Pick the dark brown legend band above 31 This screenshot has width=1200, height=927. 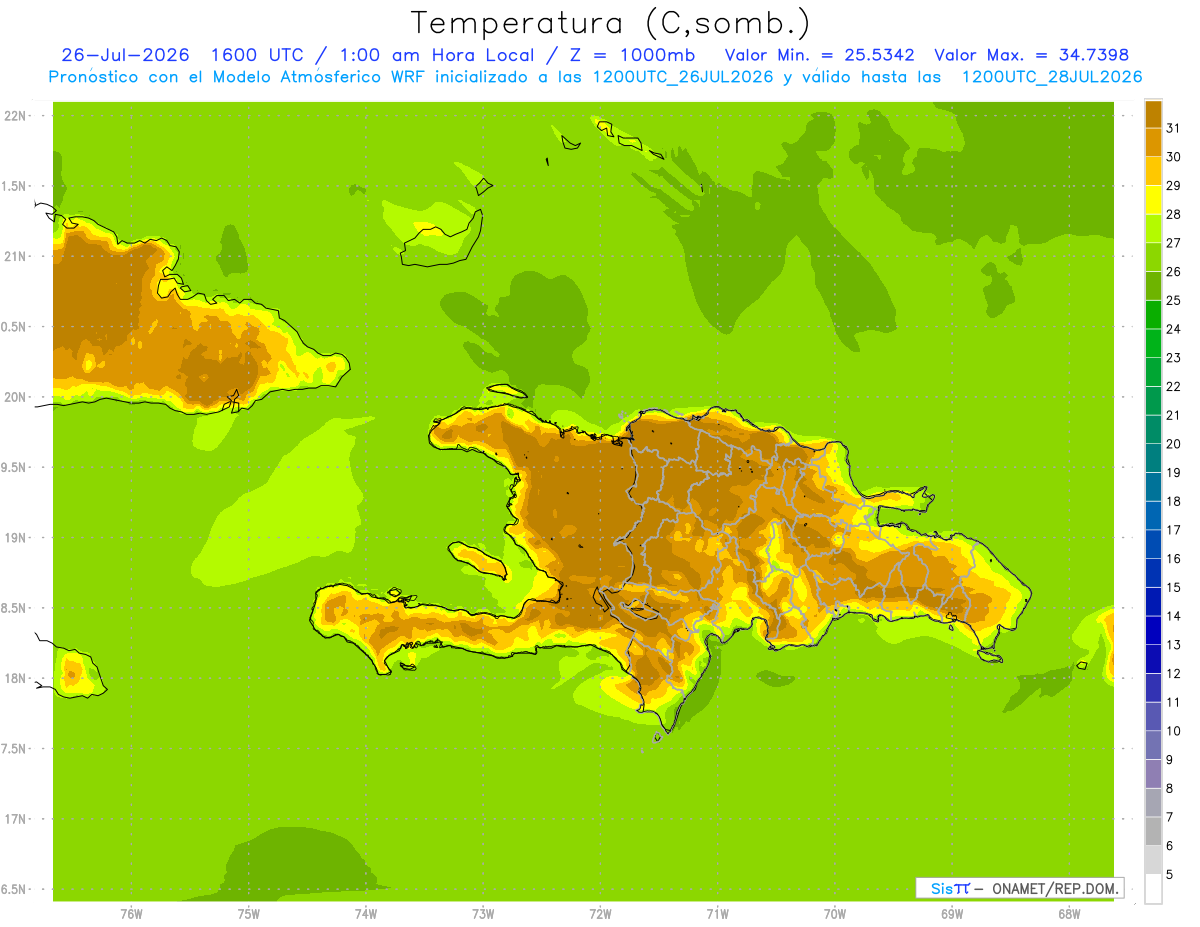[1153, 114]
